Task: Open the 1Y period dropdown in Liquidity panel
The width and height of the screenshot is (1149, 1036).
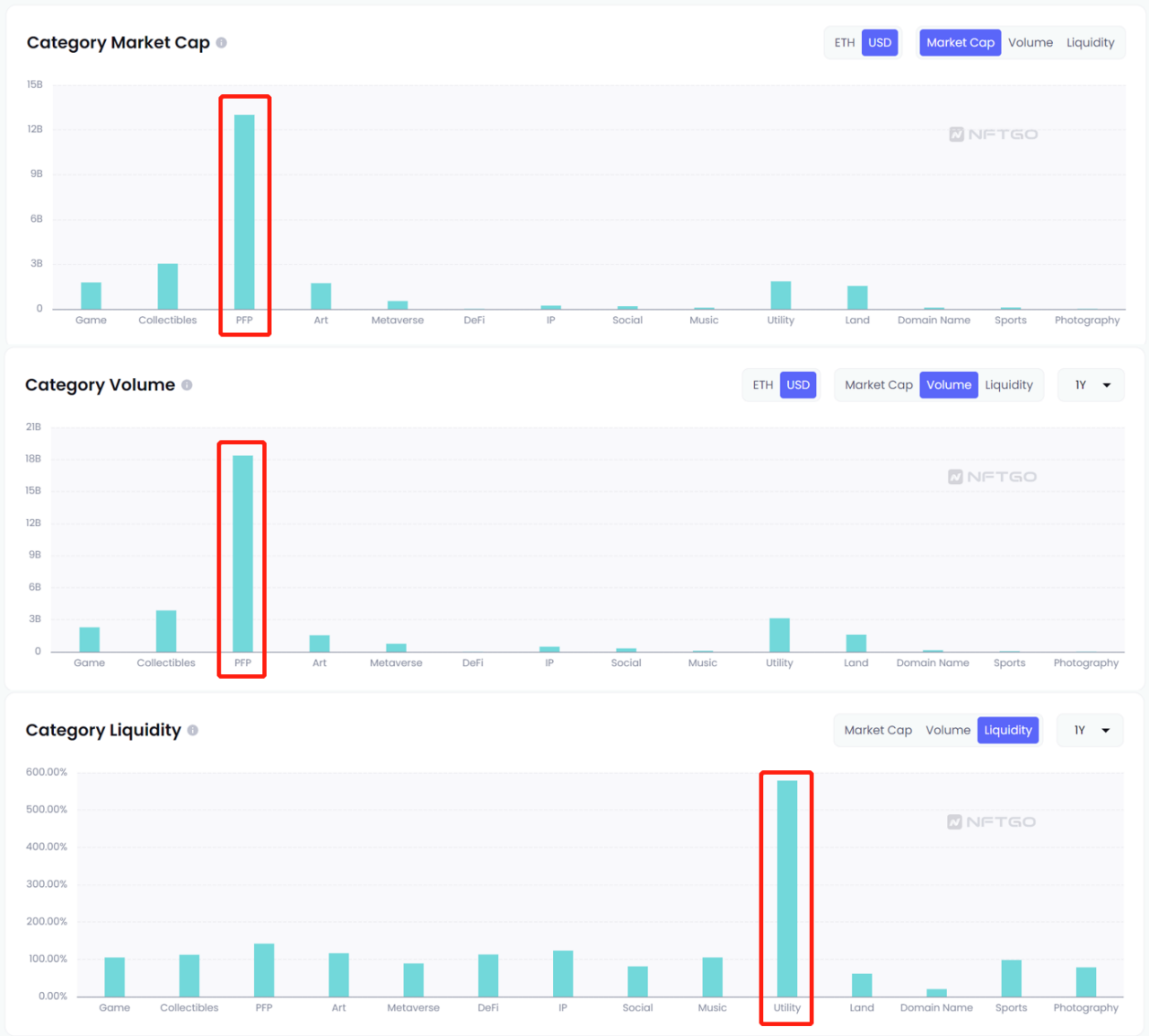Action: pyautogui.click(x=1091, y=730)
